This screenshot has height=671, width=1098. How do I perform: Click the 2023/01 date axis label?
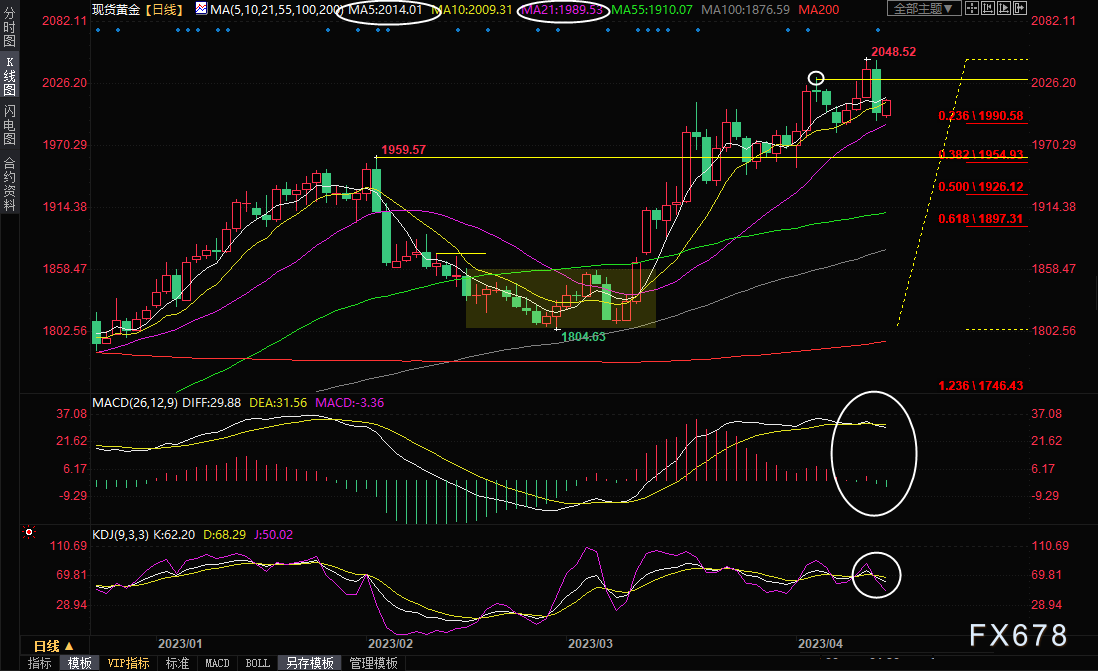(180, 644)
